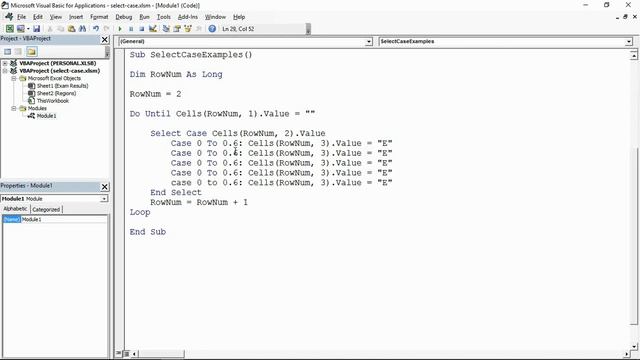Close the Project - VBAProject pane
This screenshot has width=640, height=360.
coord(105,39)
